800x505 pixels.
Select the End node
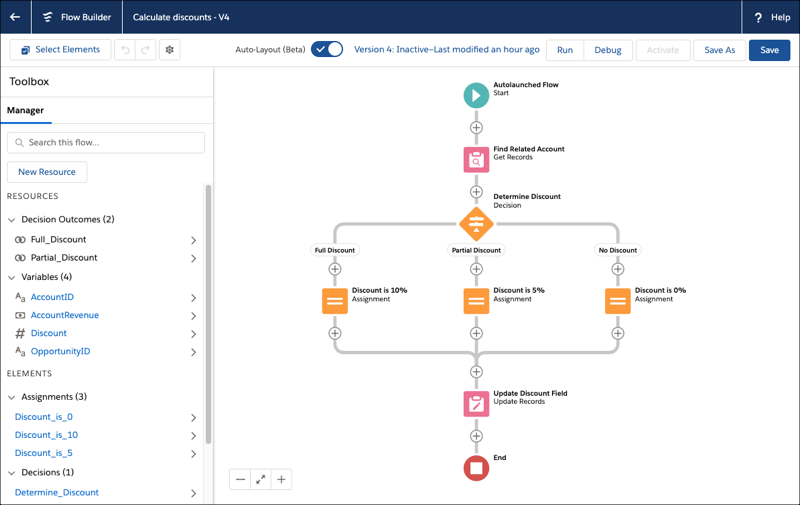coord(476,468)
